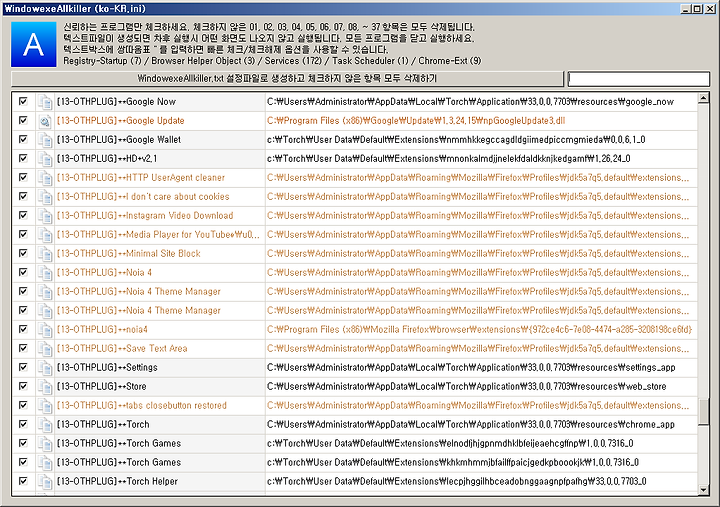Image resolution: width=720 pixels, height=507 pixels.
Task: Select the Torch Helper entry name
Action: pos(117,481)
